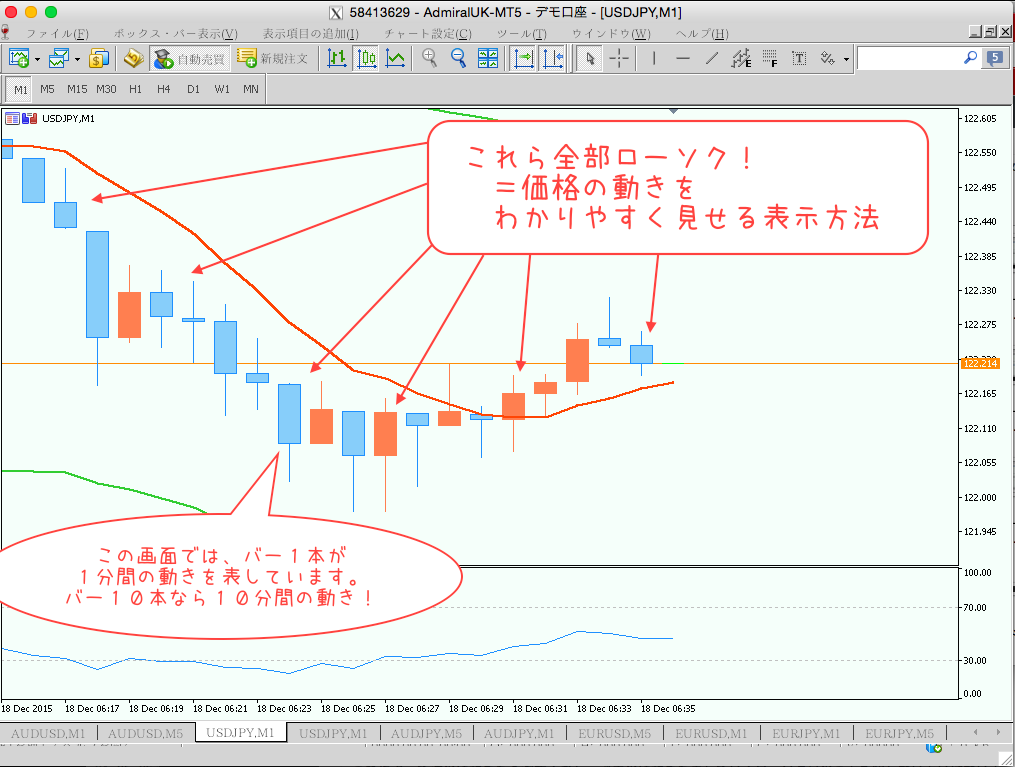This screenshot has height=767, width=1015.
Task: Toggle chart auto scroll to latest bar
Action: [x=524, y=58]
